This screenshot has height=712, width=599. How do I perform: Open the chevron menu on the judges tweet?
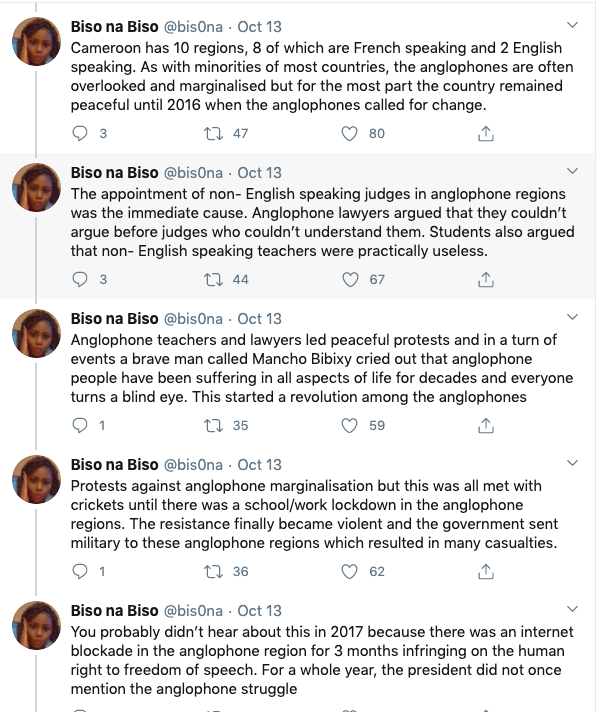[573, 171]
